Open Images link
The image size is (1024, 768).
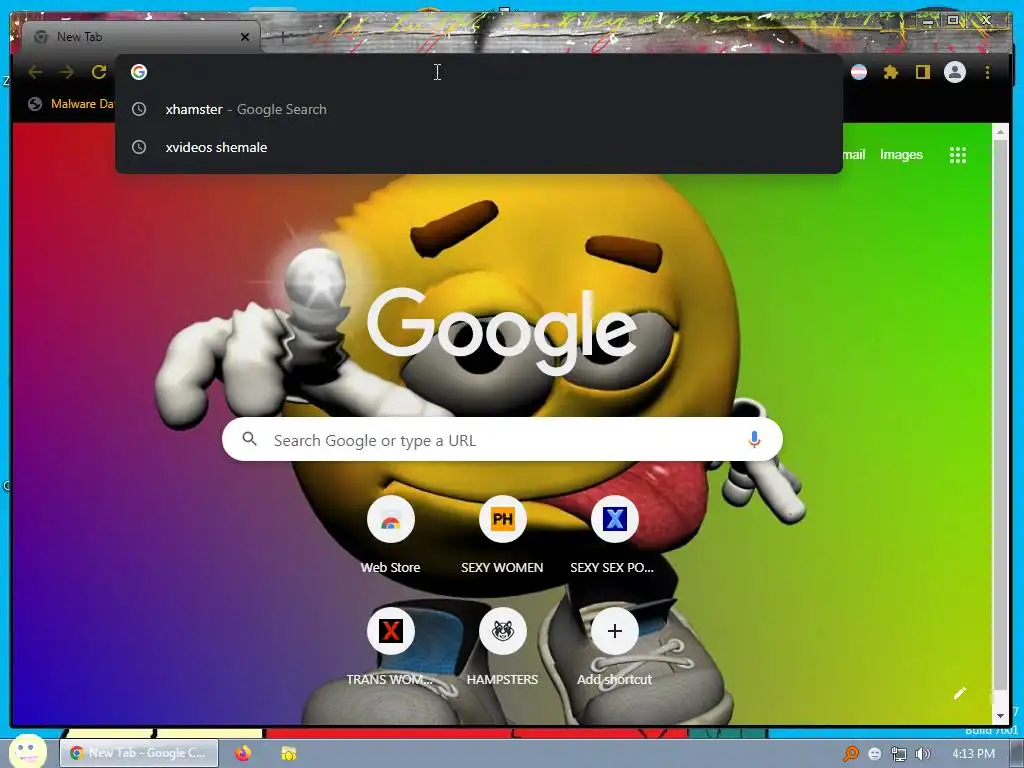(901, 155)
